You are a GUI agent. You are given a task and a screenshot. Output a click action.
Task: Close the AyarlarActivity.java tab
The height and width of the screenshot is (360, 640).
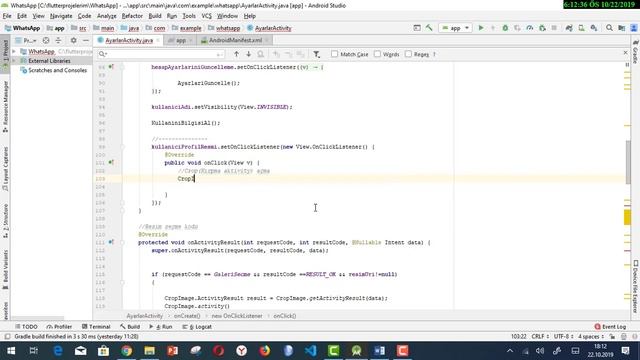tap(158, 40)
